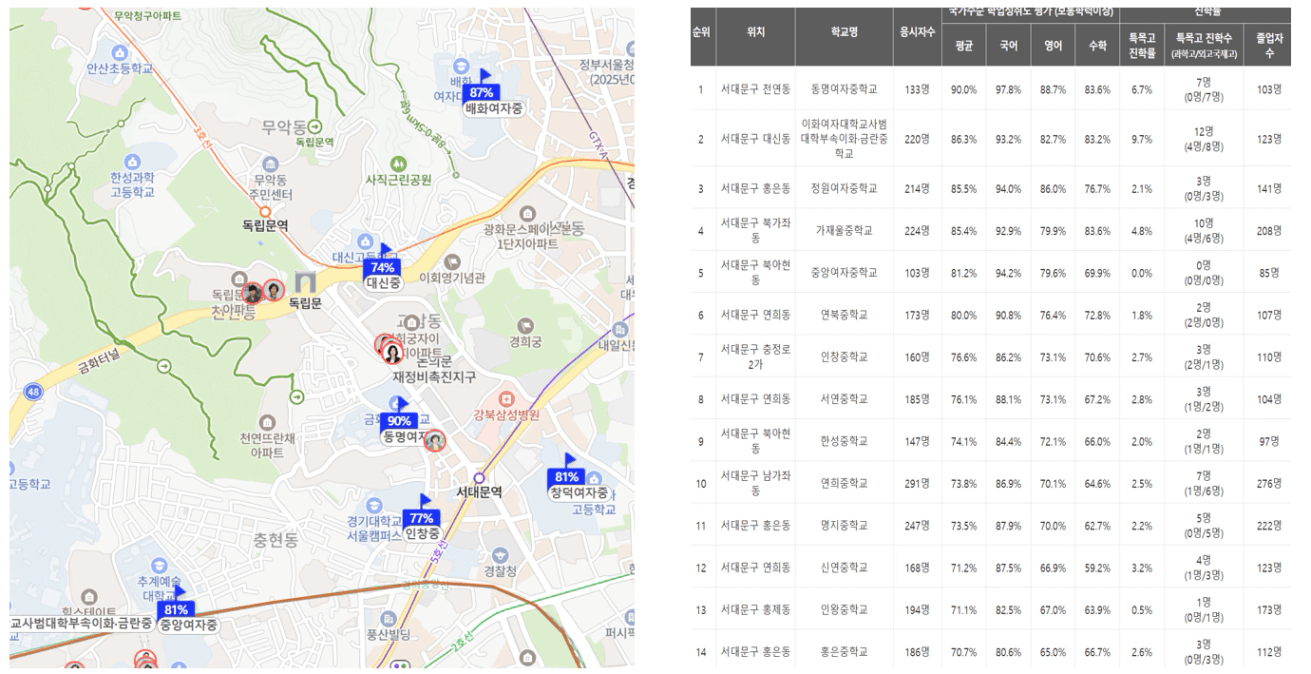Select the 신연중학교 table entry
1311x674 pixels.
coord(844,568)
